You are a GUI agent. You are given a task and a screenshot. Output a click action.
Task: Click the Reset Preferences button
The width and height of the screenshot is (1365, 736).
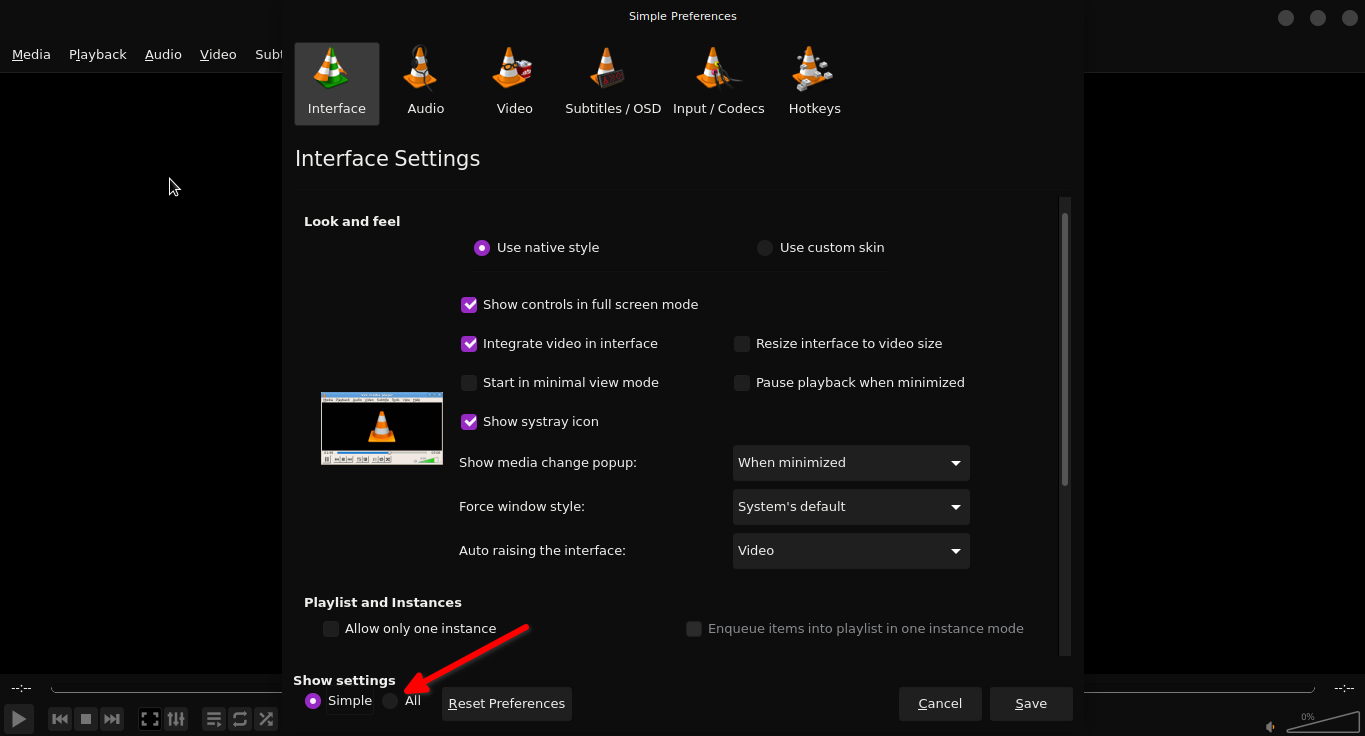tap(506, 704)
